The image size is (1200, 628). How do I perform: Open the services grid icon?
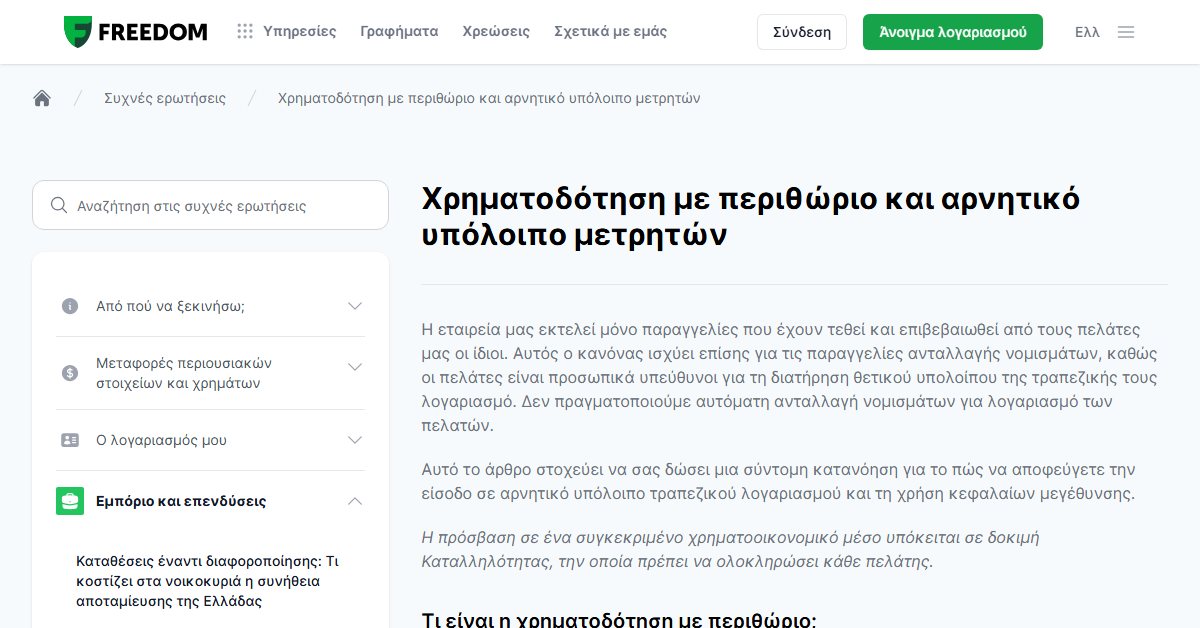245,32
